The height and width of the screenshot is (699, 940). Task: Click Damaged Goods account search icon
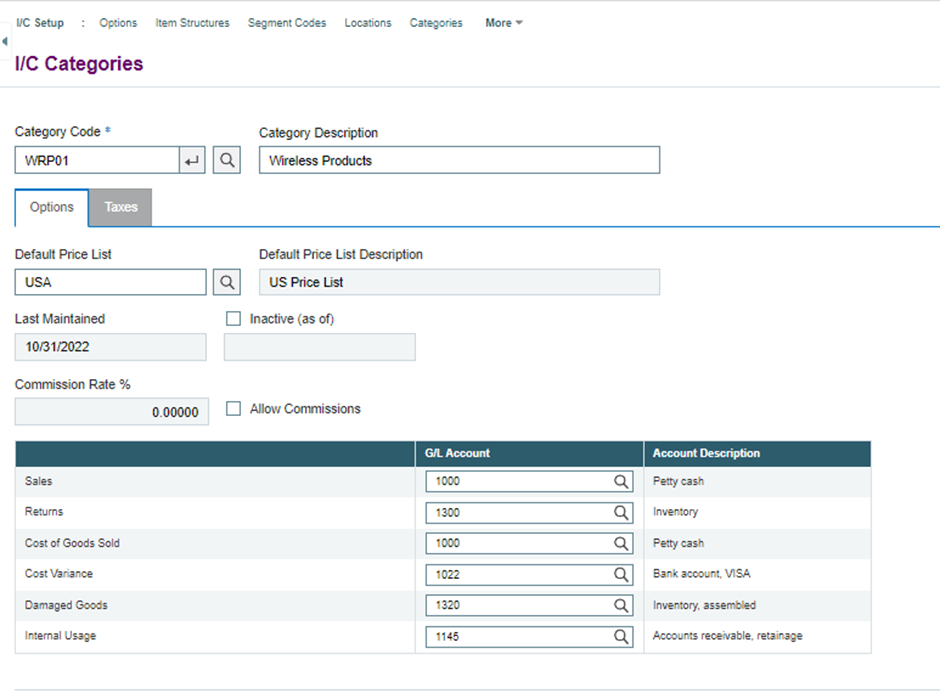tap(622, 605)
